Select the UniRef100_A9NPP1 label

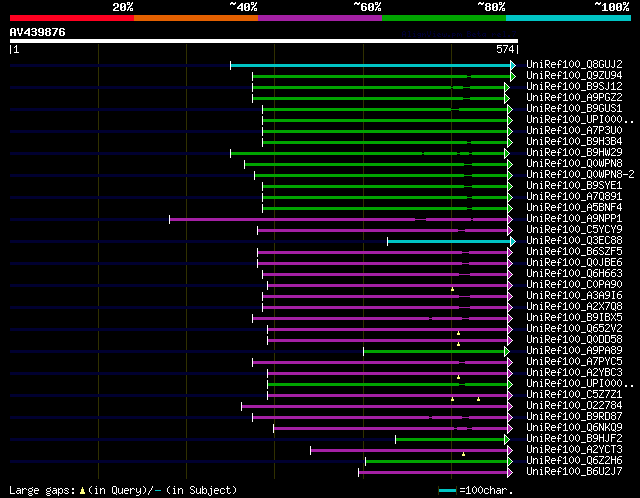pos(574,219)
